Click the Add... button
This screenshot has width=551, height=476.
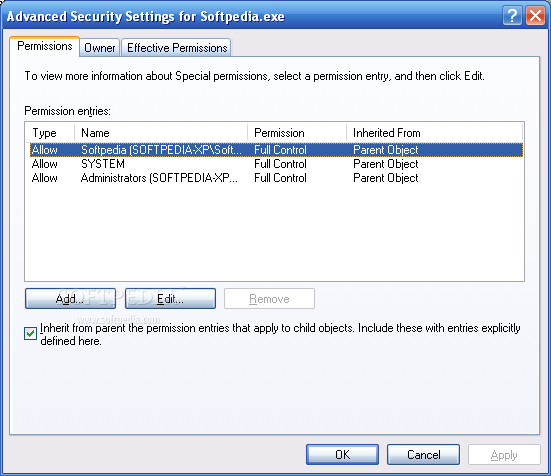70,299
